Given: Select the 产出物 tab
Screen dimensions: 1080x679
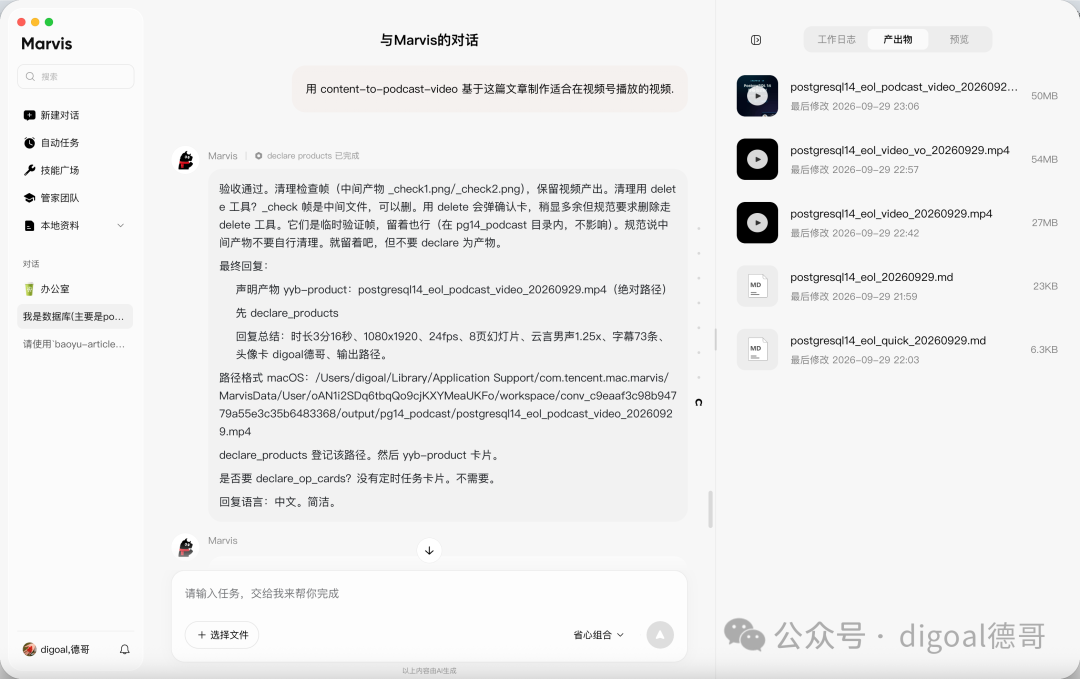Looking at the screenshot, I should (897, 39).
